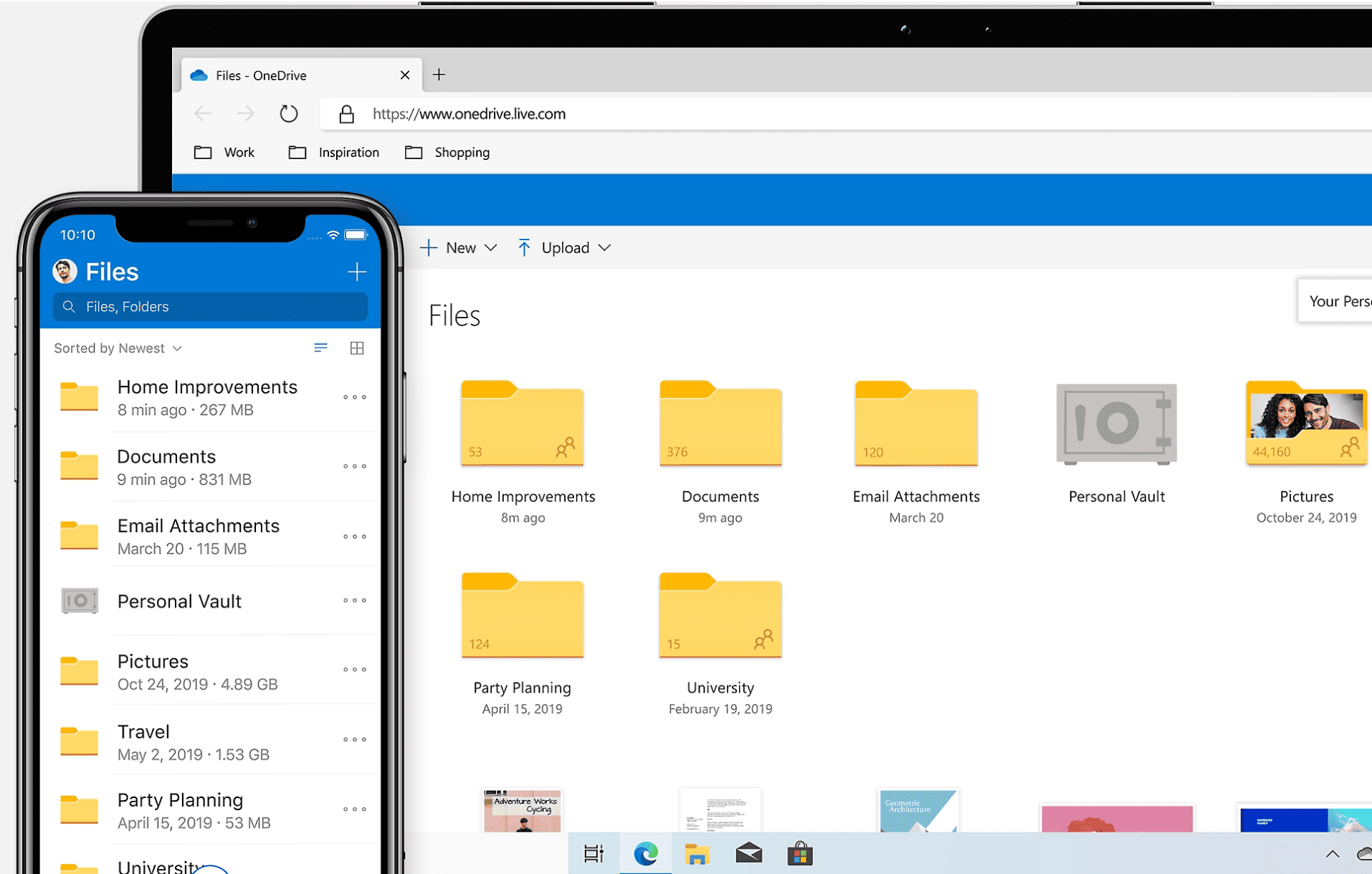Viewport: 1372px width, 874px height.
Task: Tap the Files, Folders search field
Action: pyautogui.click(x=210, y=307)
